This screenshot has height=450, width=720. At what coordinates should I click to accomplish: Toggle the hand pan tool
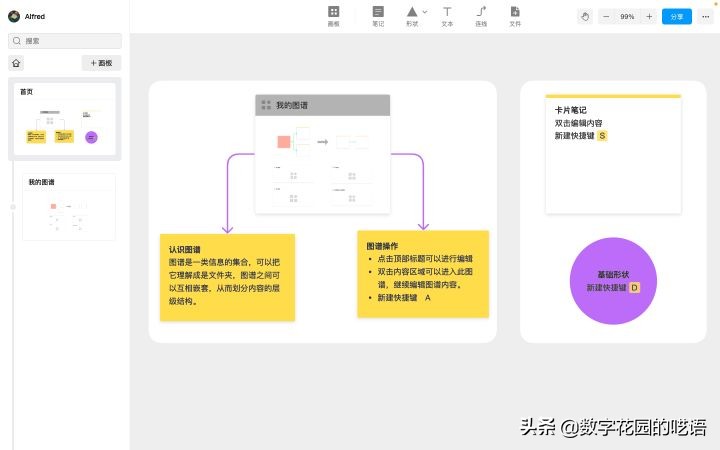tap(585, 17)
